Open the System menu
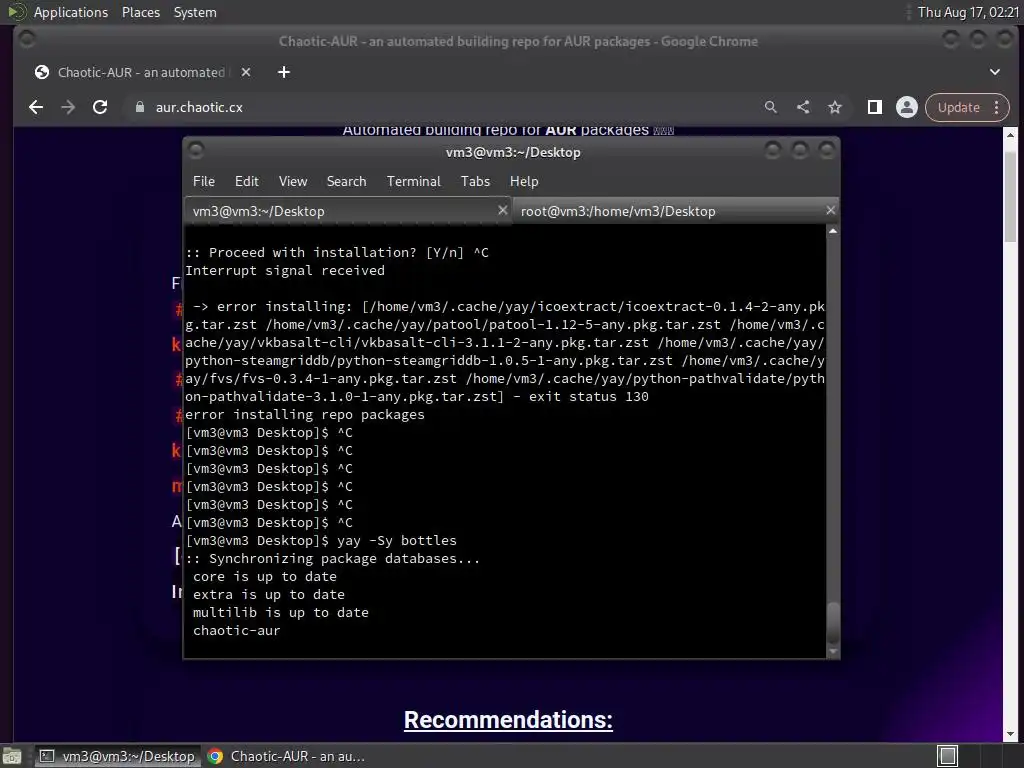 [195, 12]
